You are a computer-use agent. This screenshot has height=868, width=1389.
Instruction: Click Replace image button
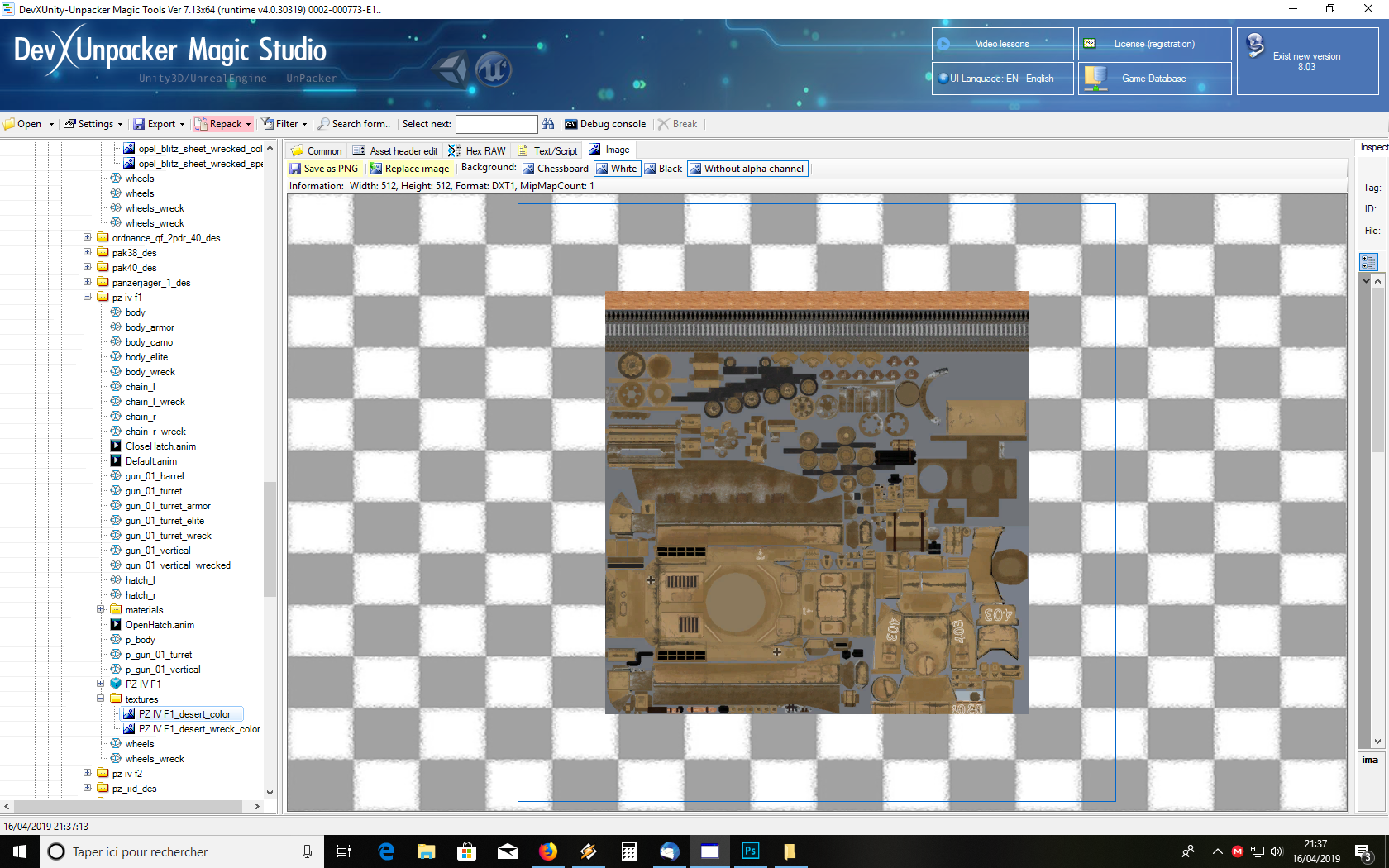click(409, 169)
